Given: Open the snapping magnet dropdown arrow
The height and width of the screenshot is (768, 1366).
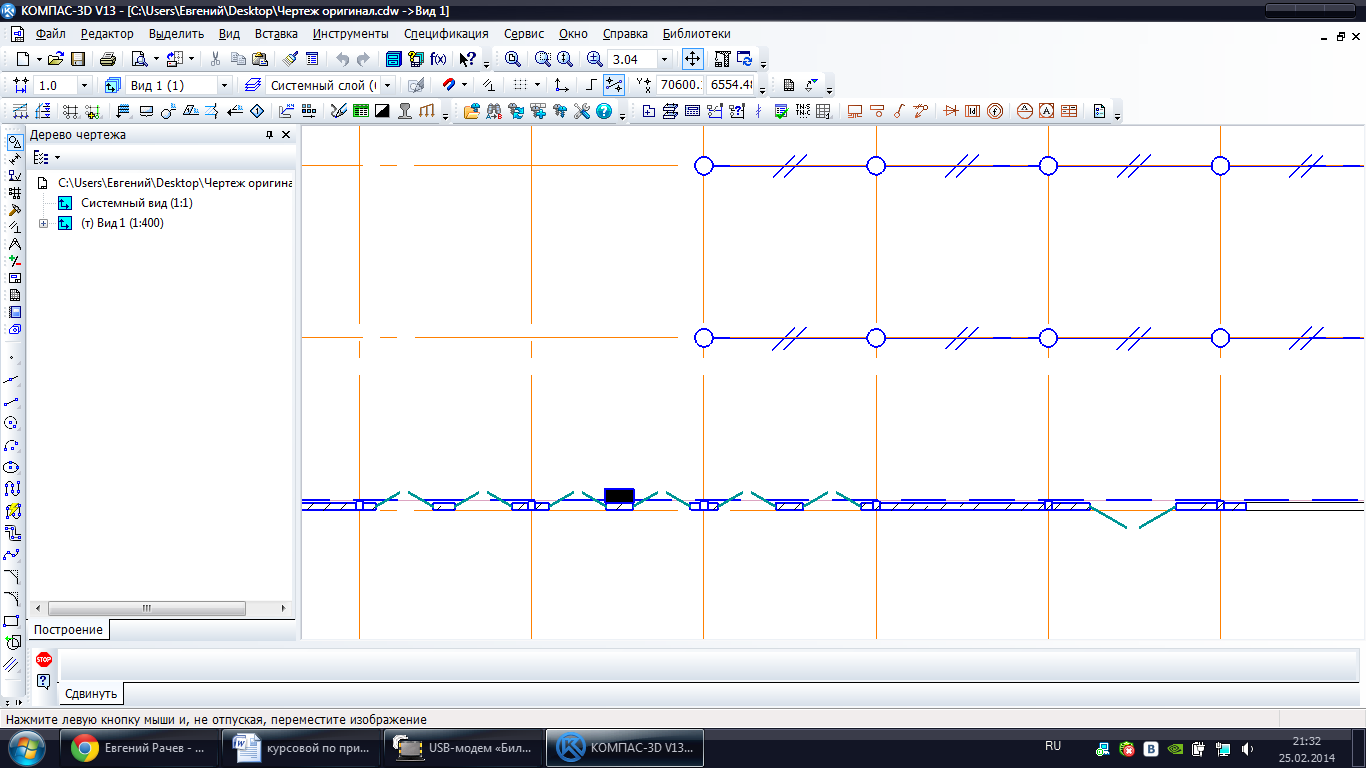Looking at the screenshot, I should (x=464, y=85).
